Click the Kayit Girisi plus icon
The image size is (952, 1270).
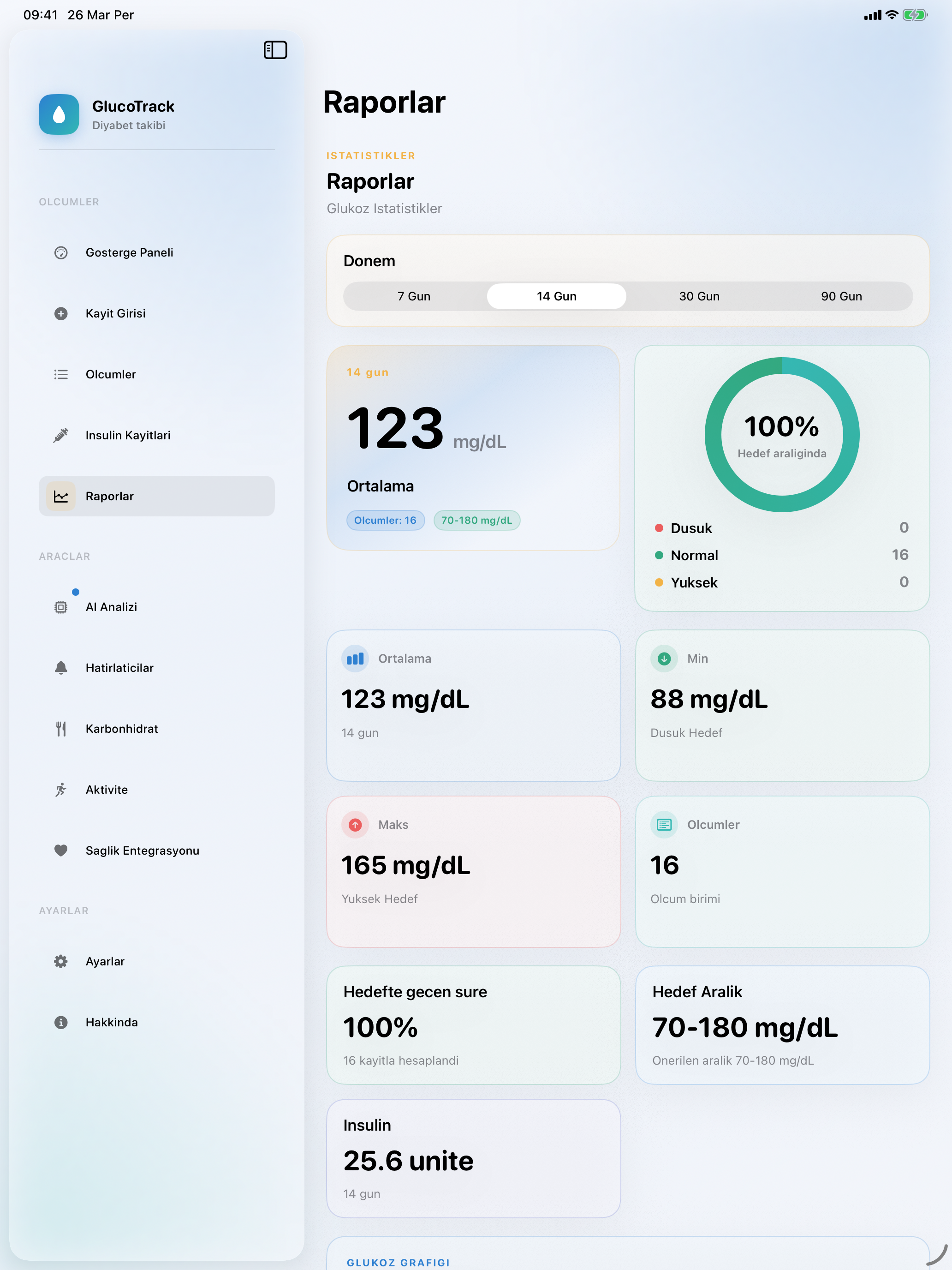(x=61, y=313)
